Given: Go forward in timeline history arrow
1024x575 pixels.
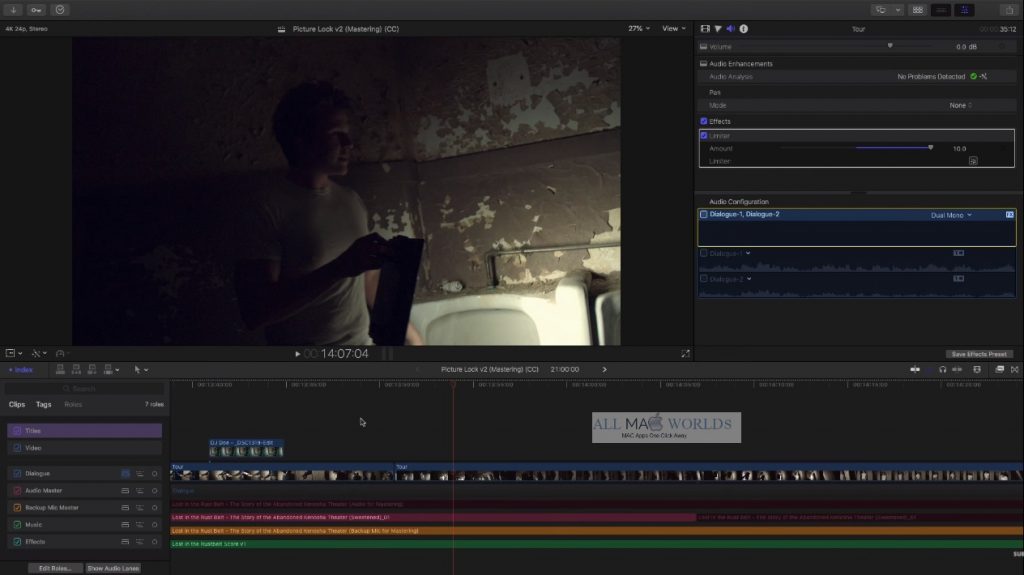Looking at the screenshot, I should 604,370.
